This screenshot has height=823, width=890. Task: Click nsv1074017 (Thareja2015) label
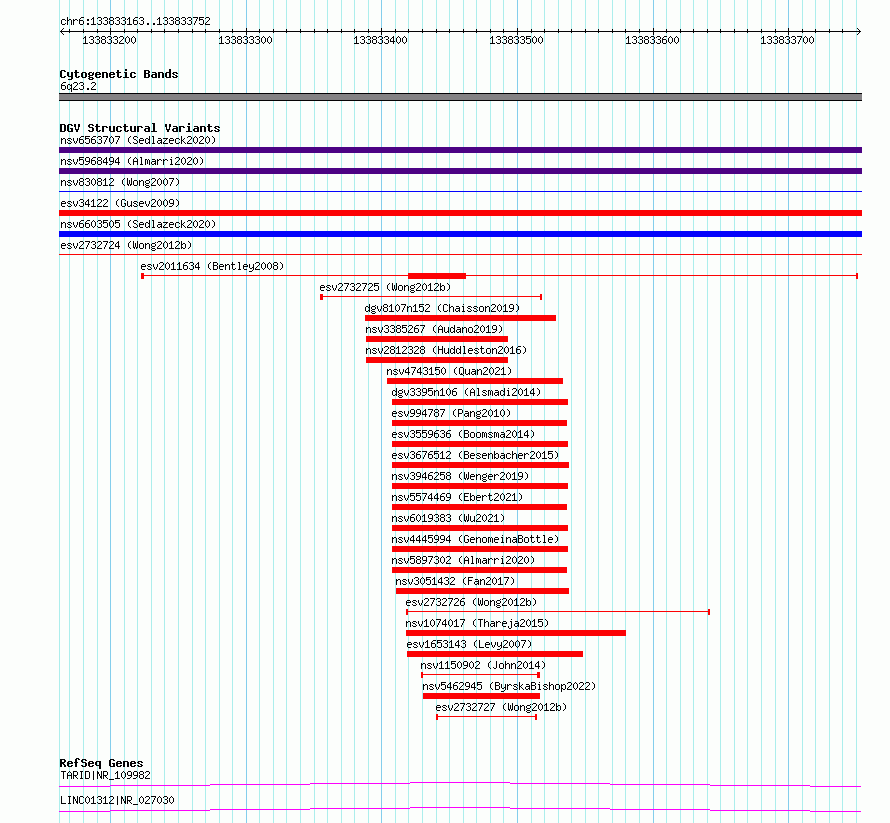coord(477,623)
